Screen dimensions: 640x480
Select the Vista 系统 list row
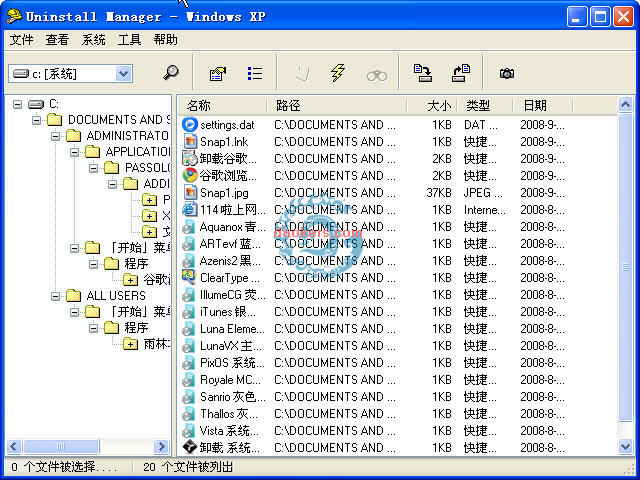(x=378, y=431)
